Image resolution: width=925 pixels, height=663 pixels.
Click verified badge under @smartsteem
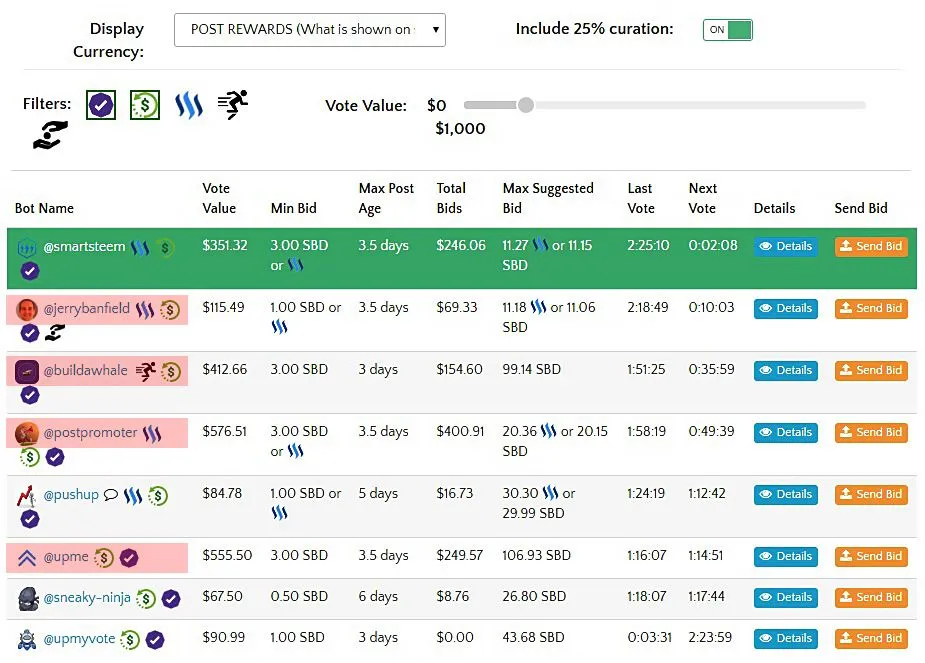(x=30, y=271)
